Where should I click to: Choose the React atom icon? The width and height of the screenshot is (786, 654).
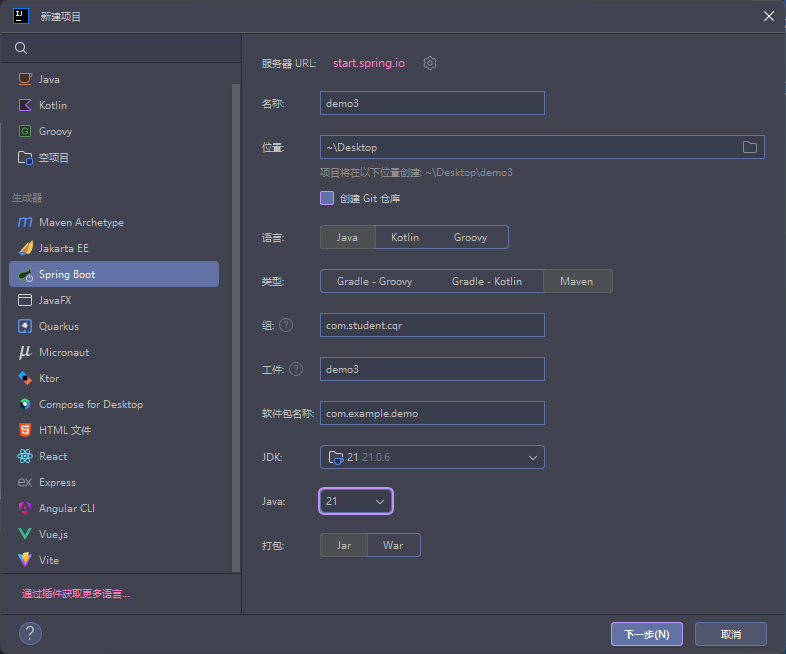[x=25, y=456]
